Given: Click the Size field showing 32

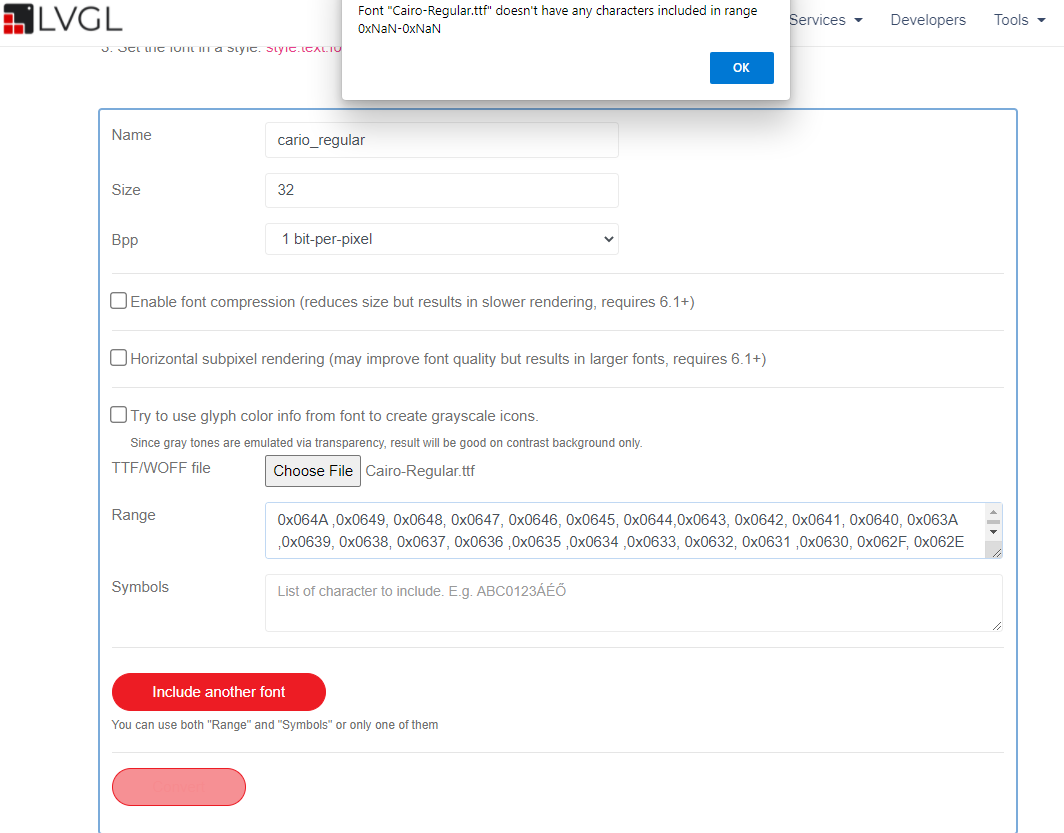Looking at the screenshot, I should point(442,190).
